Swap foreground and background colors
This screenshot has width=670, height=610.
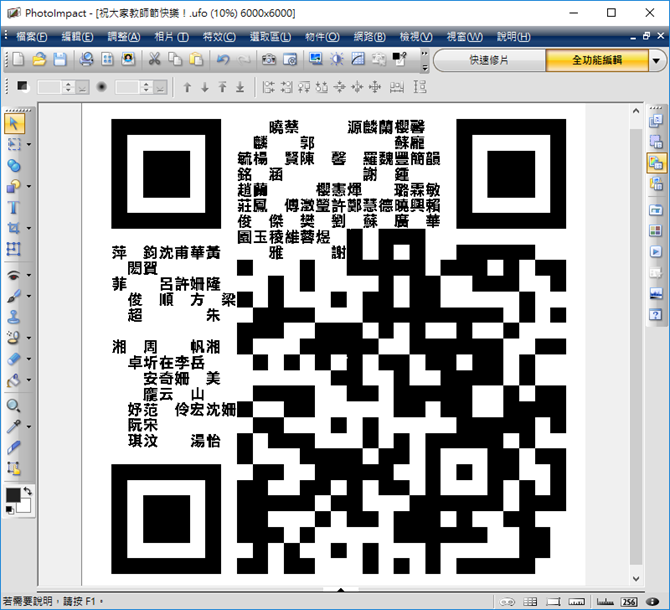(x=28, y=491)
